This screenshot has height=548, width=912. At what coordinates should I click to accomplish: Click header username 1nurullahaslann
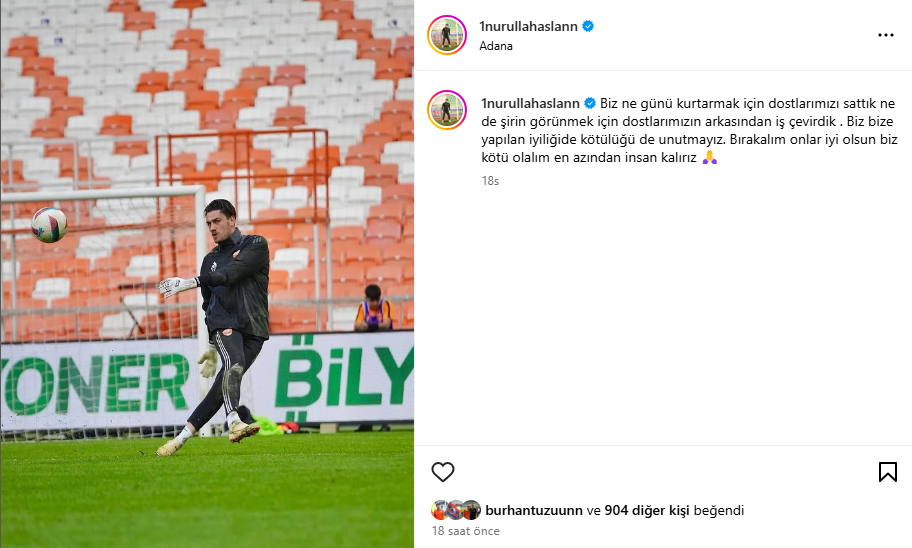528,26
